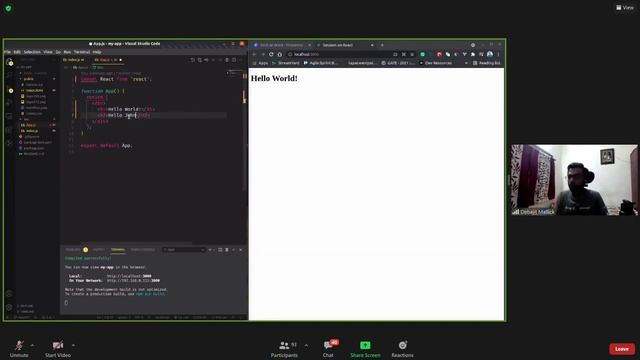Image resolution: width=640 pixels, height=360 pixels.
Task: Open the Help menu in VS Code
Action: pyautogui.click(x=97, y=52)
